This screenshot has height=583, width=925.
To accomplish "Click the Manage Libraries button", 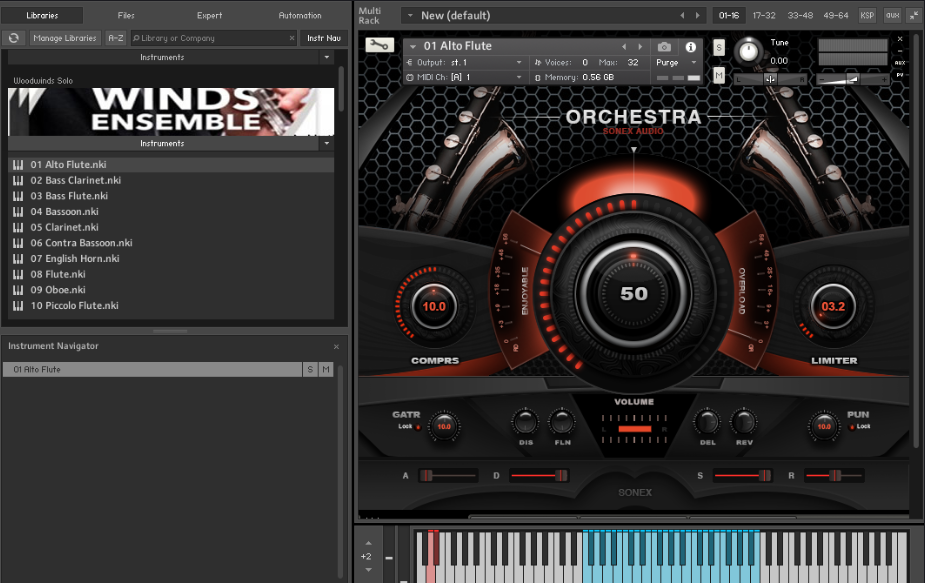I will coord(65,38).
